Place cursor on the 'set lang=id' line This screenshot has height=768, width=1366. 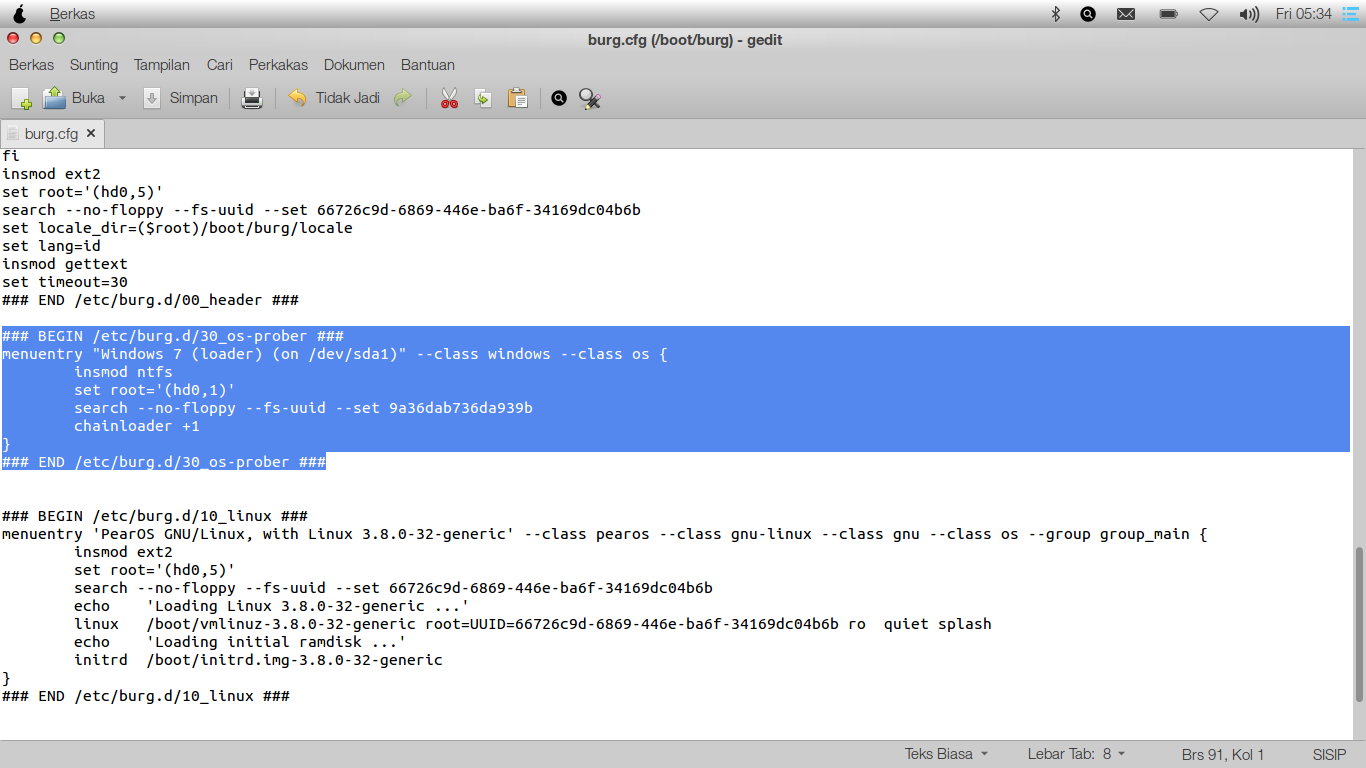pyautogui.click(x=52, y=246)
